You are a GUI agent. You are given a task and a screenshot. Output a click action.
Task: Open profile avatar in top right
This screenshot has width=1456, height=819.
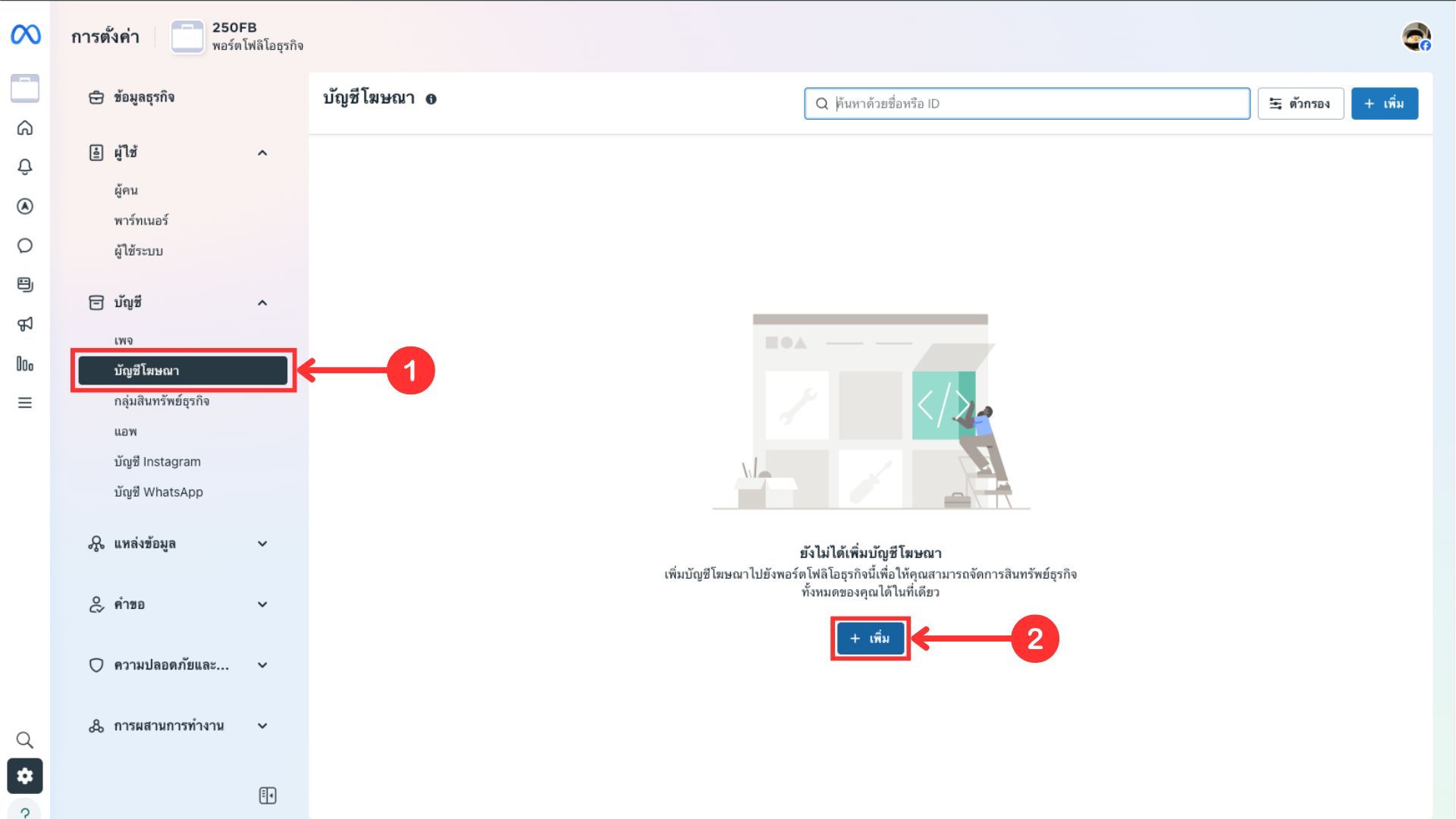point(1416,36)
